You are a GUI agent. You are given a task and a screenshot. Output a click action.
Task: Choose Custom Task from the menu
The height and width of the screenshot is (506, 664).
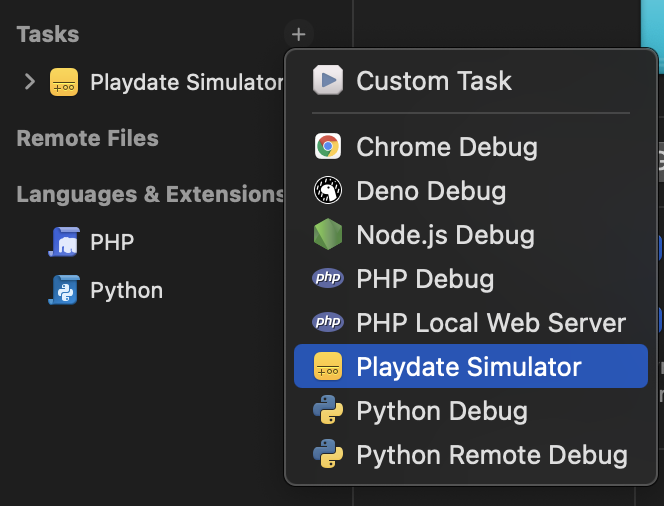[x=471, y=80]
